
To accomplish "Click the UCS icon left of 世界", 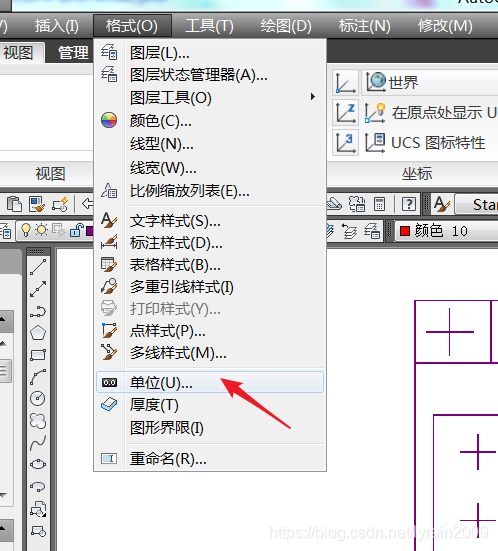I will coord(345,83).
